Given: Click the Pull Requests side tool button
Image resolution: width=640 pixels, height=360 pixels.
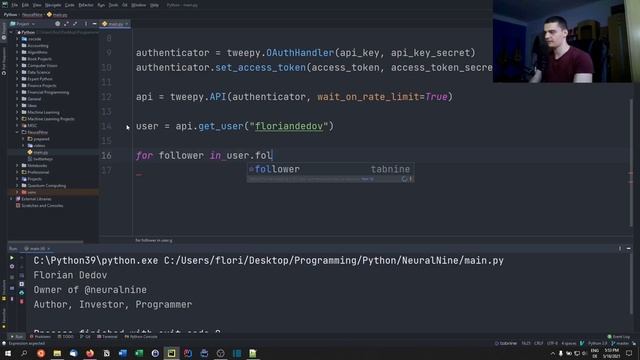Looking at the screenshot, I should point(4,62).
